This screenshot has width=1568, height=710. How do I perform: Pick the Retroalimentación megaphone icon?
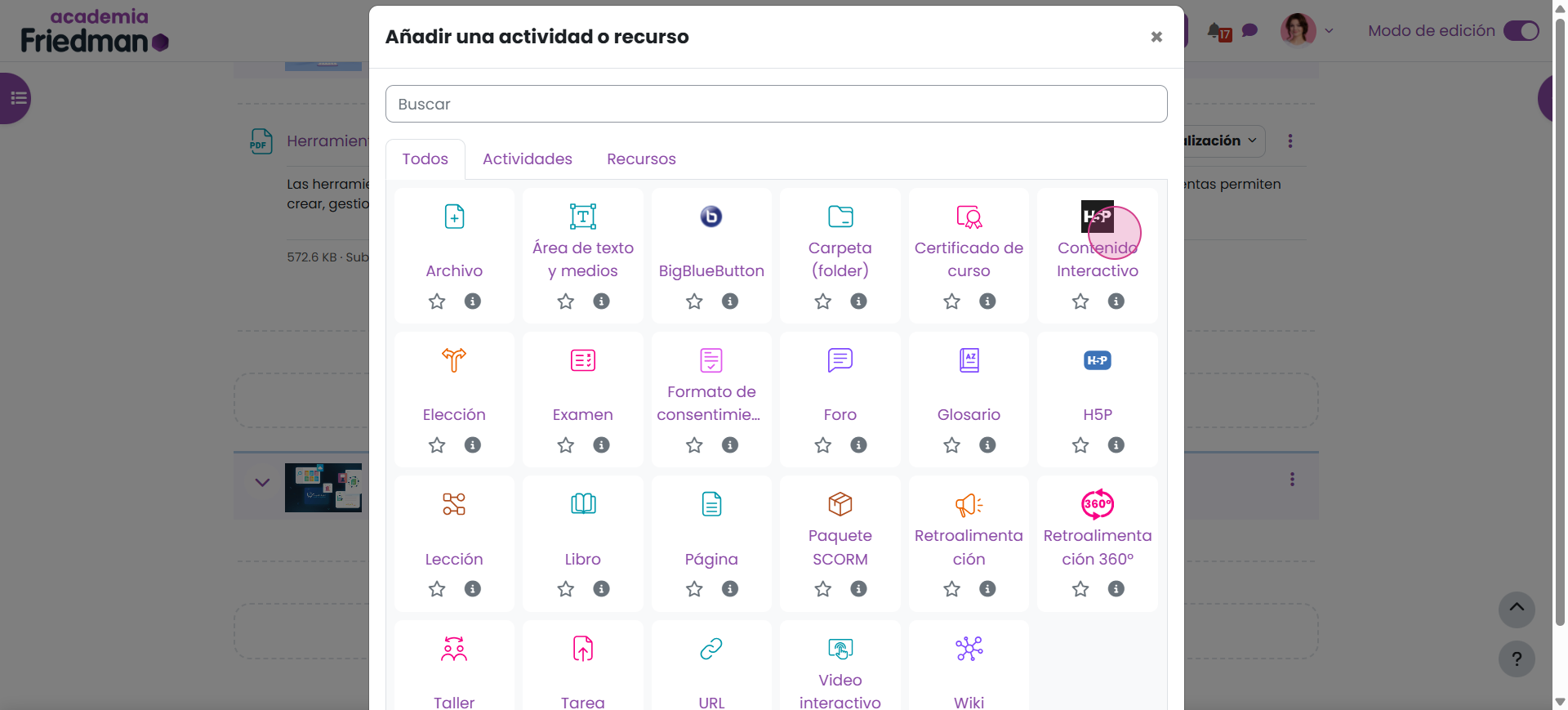(x=969, y=505)
